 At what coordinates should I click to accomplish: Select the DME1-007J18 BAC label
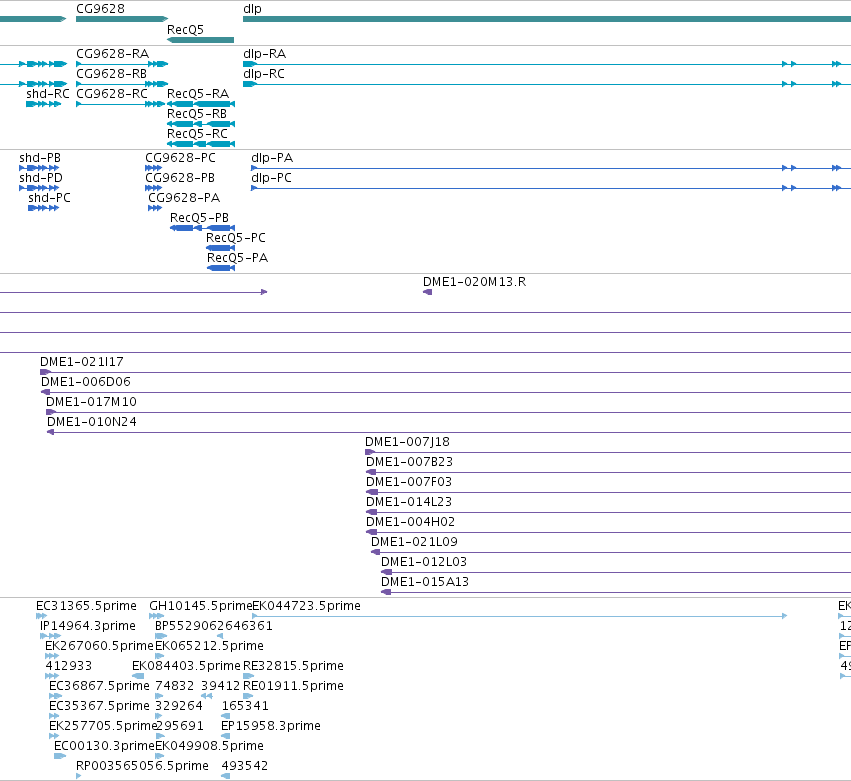pyautogui.click(x=408, y=442)
